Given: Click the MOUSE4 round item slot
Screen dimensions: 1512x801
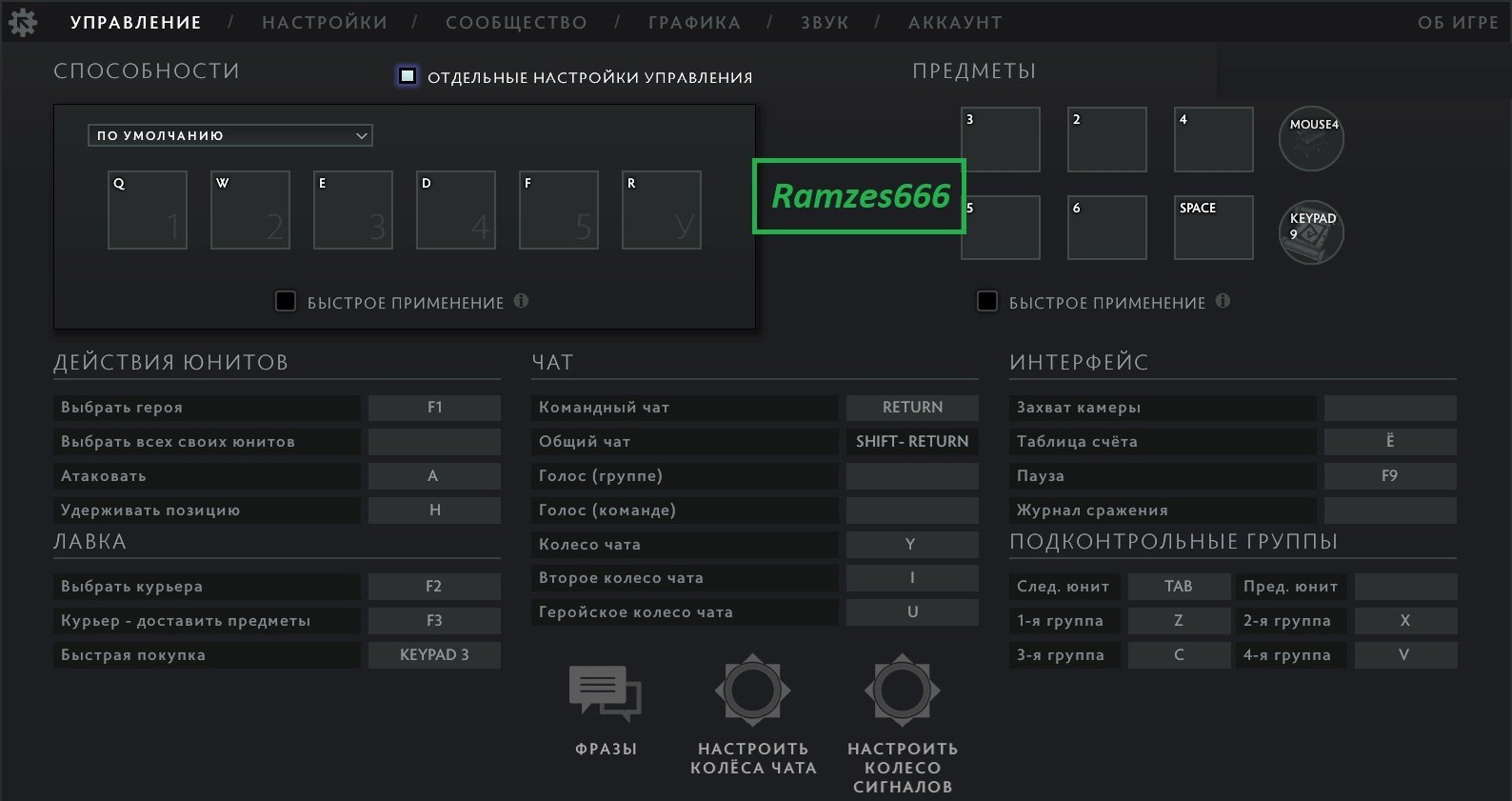Looking at the screenshot, I should click(1311, 139).
